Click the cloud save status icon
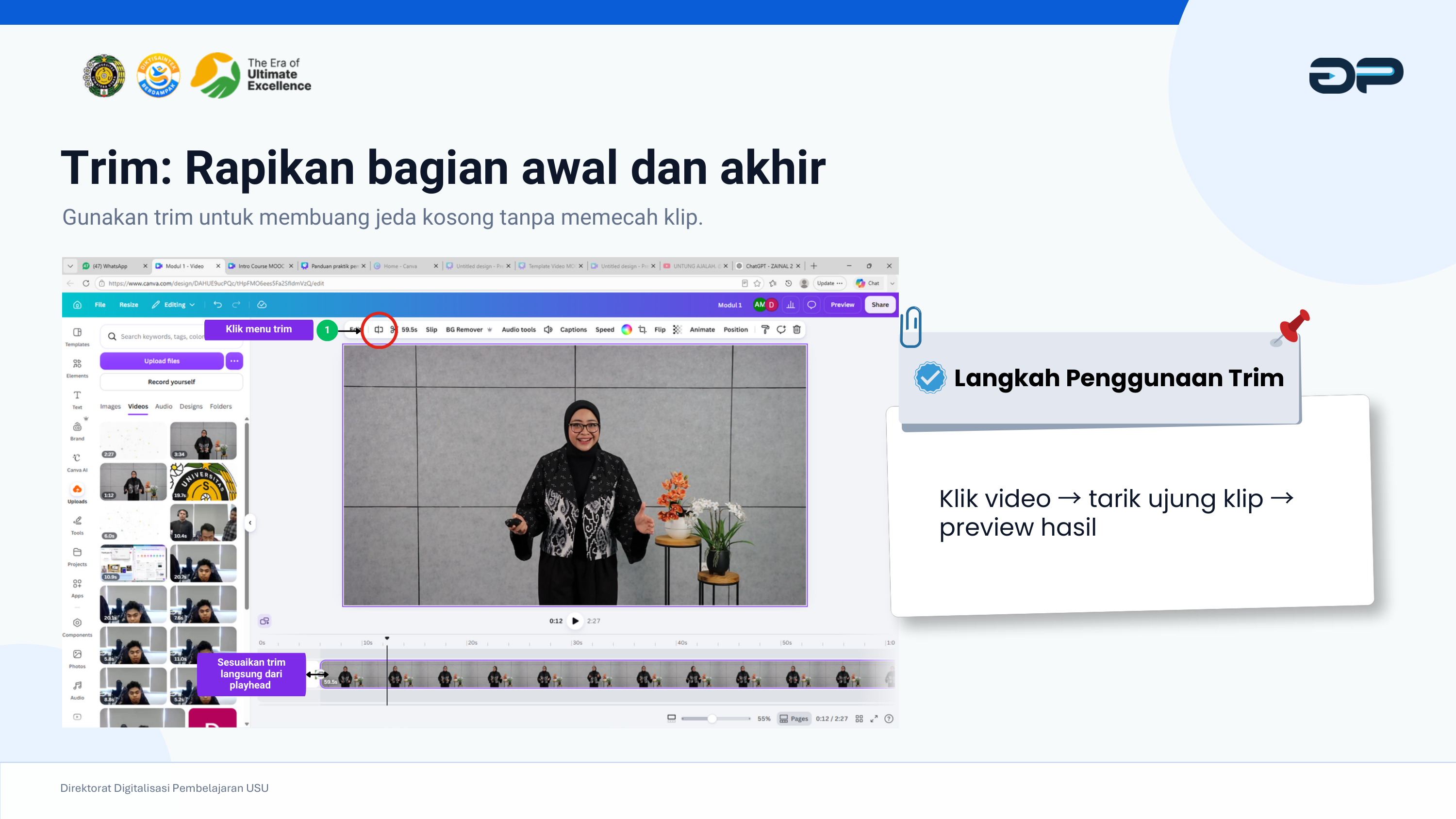 [262, 305]
